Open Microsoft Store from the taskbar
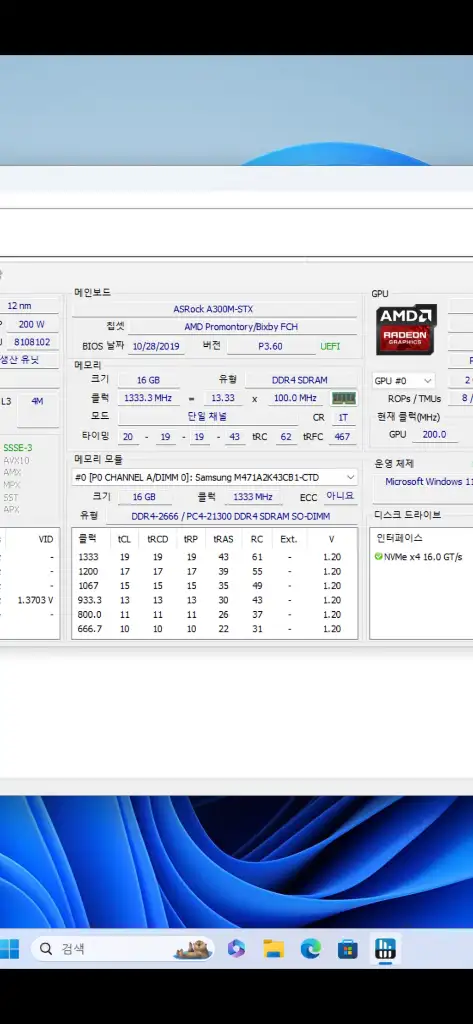Image resolution: width=473 pixels, height=1024 pixels. point(348,948)
